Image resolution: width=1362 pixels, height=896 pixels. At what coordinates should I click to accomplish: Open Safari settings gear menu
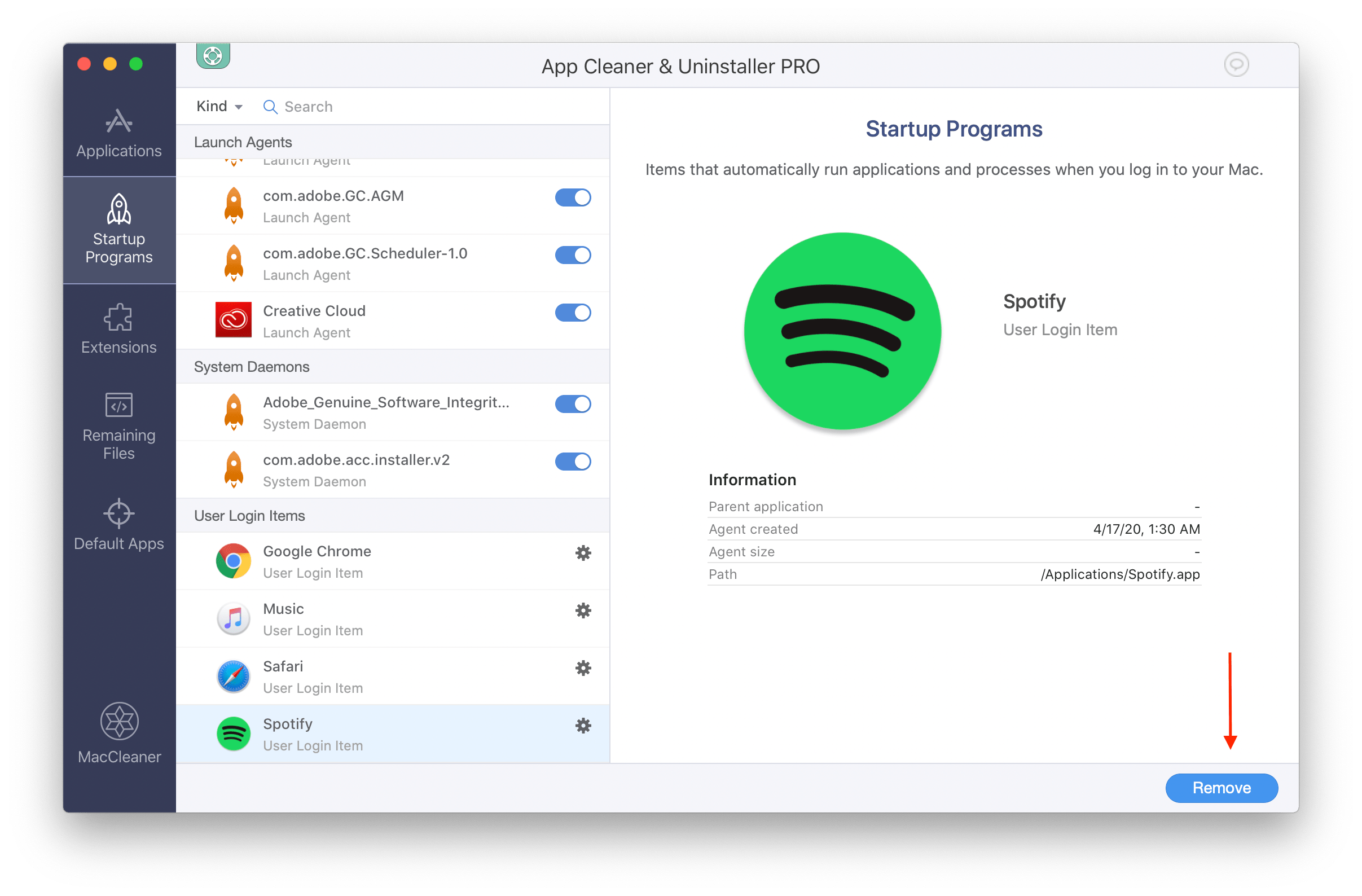coord(582,668)
